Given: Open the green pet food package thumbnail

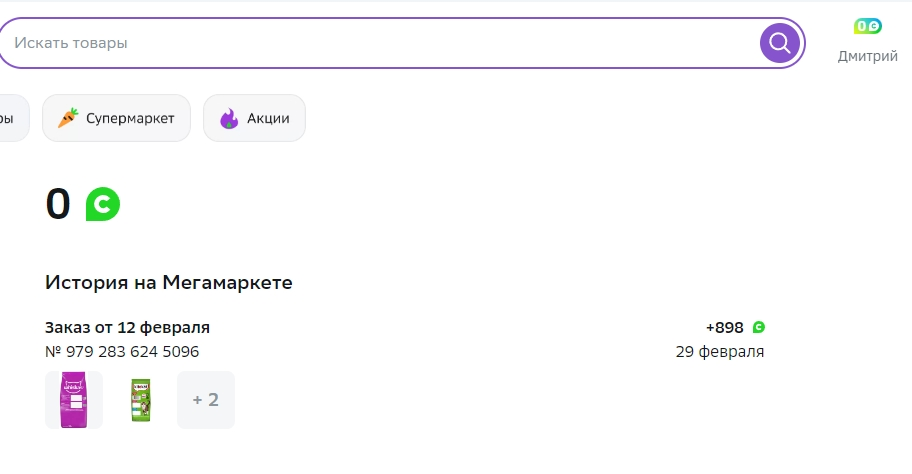Looking at the screenshot, I should 140,400.
